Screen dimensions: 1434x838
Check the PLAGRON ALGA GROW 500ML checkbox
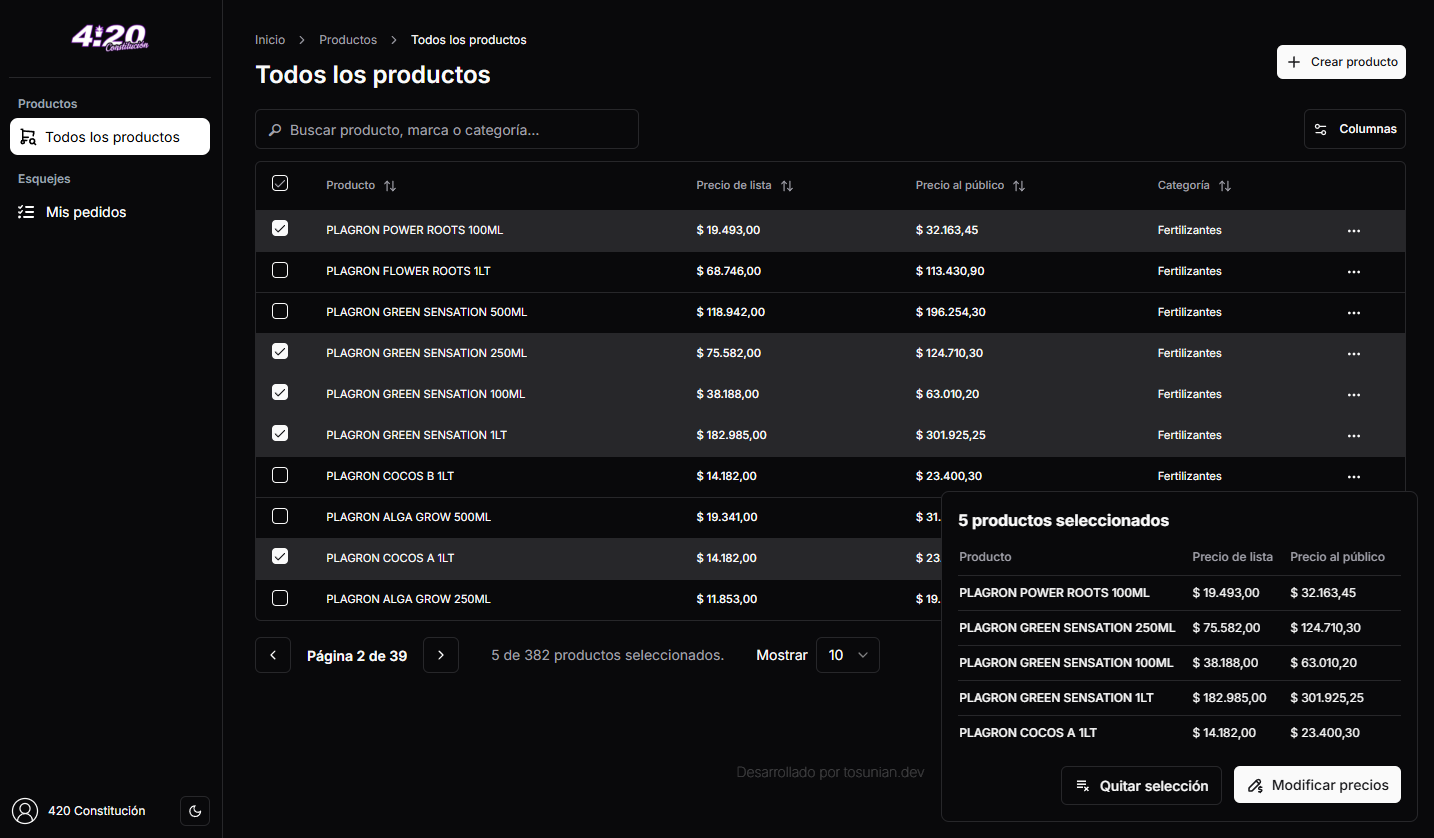(x=280, y=516)
